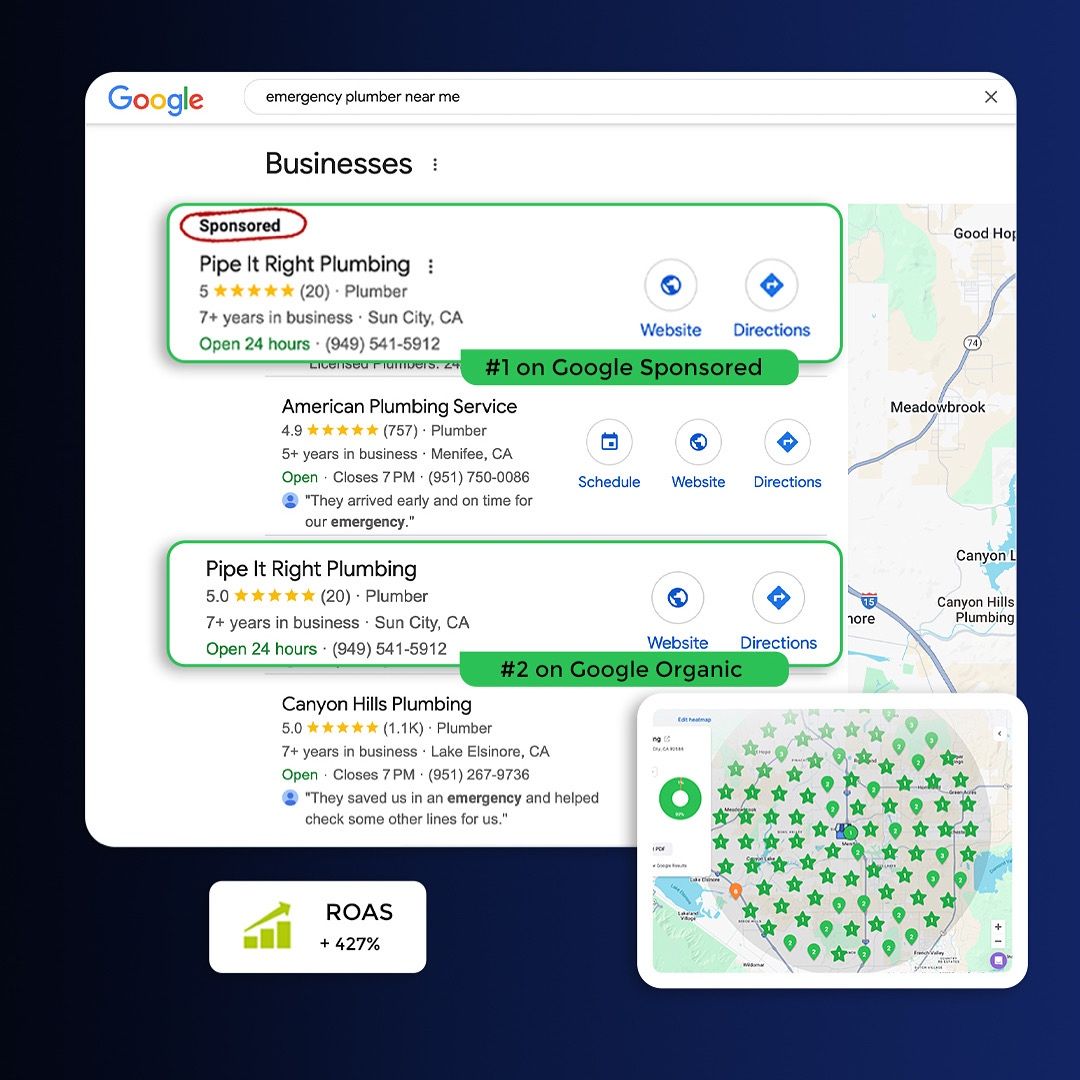Click the Website globe icon in the Sponsored listing
Screen dimensions: 1080x1080
click(671, 284)
